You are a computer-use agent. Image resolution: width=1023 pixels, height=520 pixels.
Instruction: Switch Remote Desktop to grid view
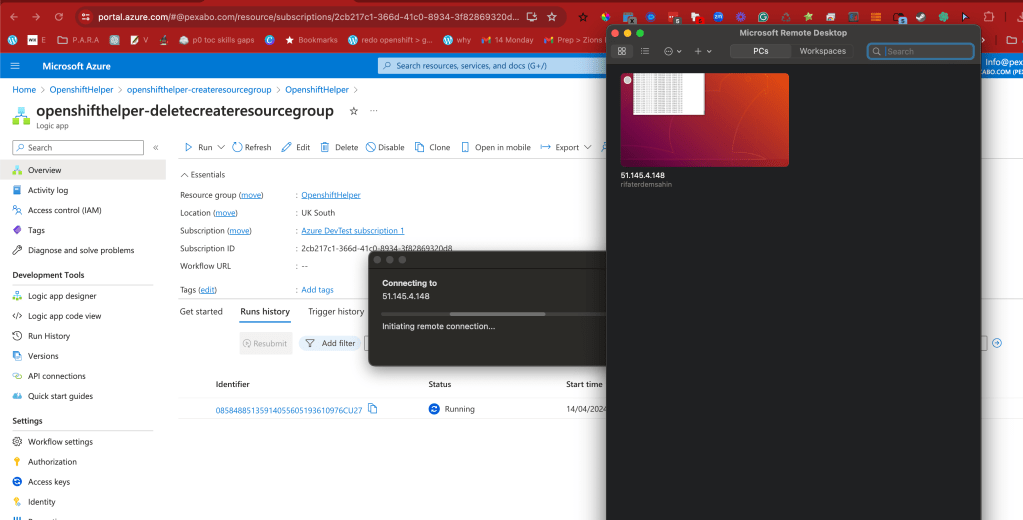[622, 51]
